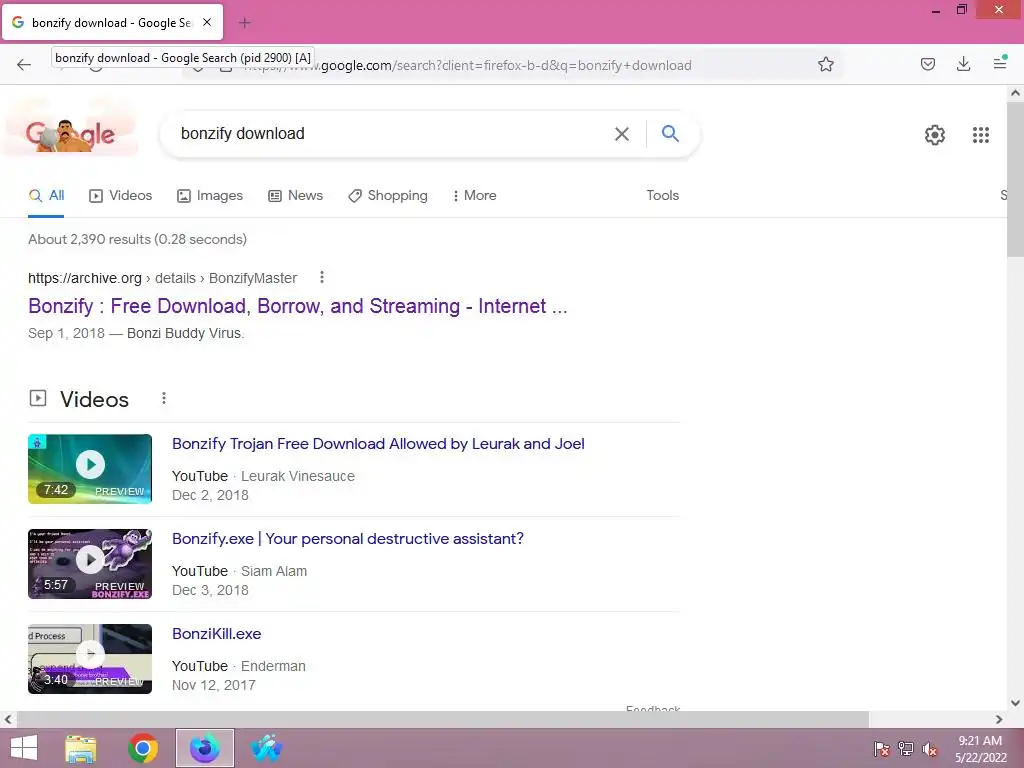Viewport: 1024px width, 768px height.
Task: Open Bonzify Trojan Free Download video link
Action: [378, 443]
